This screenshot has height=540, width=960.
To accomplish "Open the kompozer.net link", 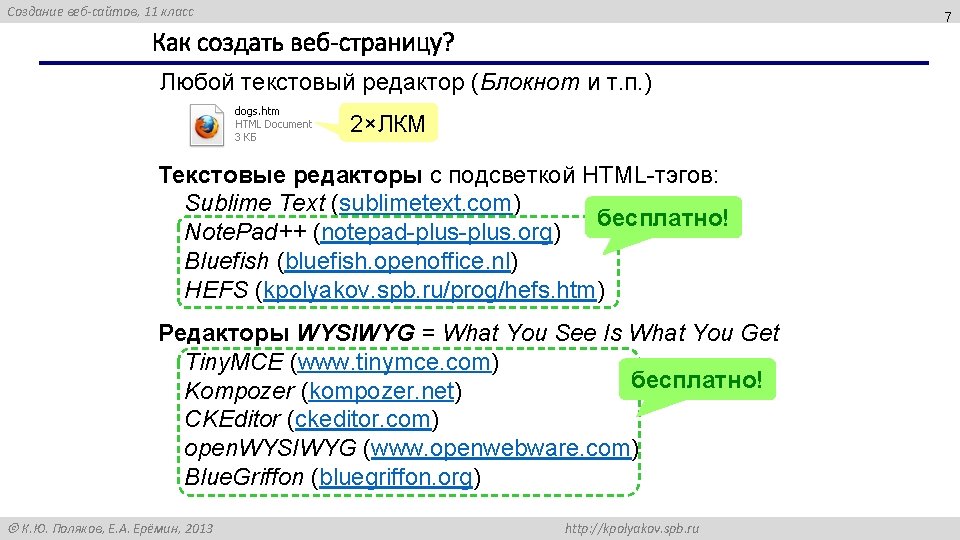I will (x=381, y=391).
